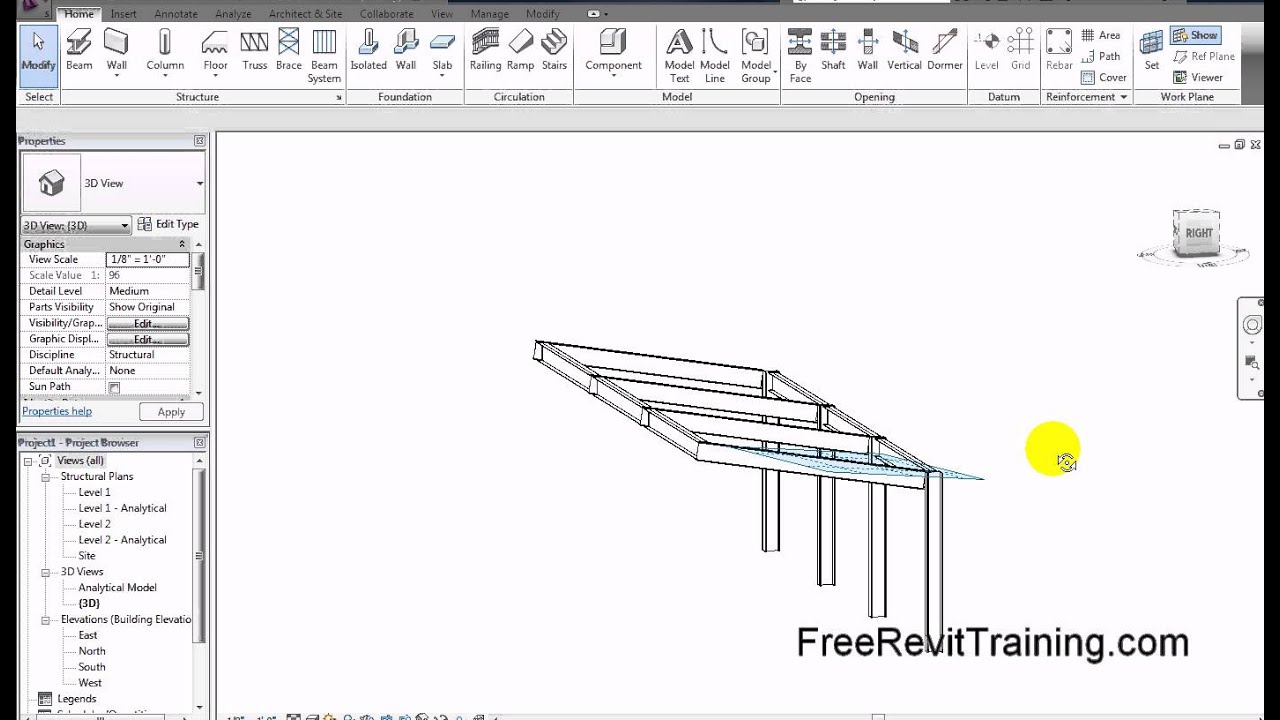The image size is (1280, 720).
Task: Collapse the Views (all) tree node
Action: point(29,461)
